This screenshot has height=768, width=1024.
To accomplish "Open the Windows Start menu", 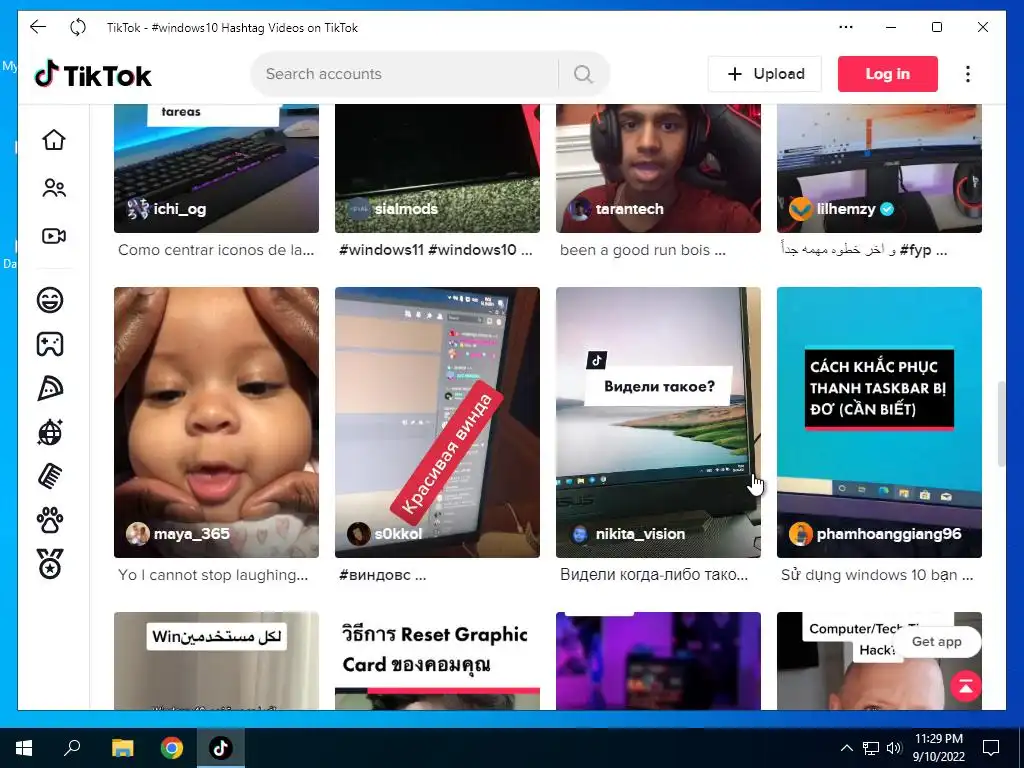I will pos(24,748).
